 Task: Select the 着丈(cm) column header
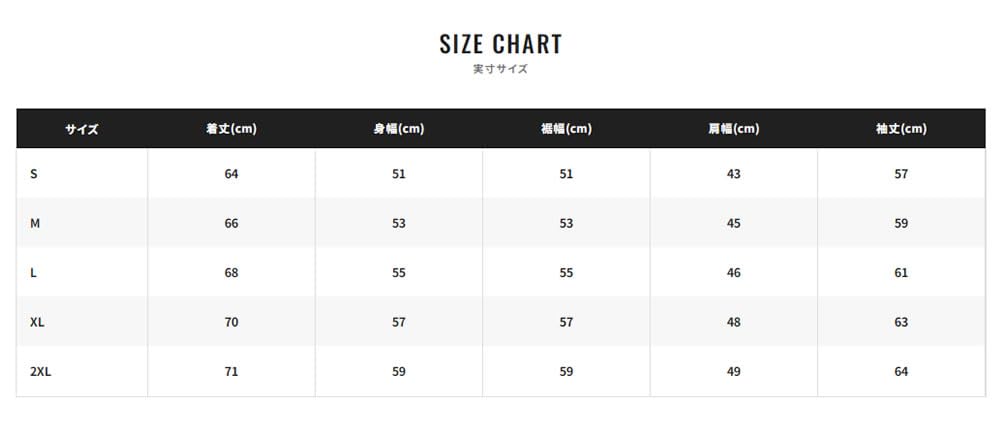231,129
